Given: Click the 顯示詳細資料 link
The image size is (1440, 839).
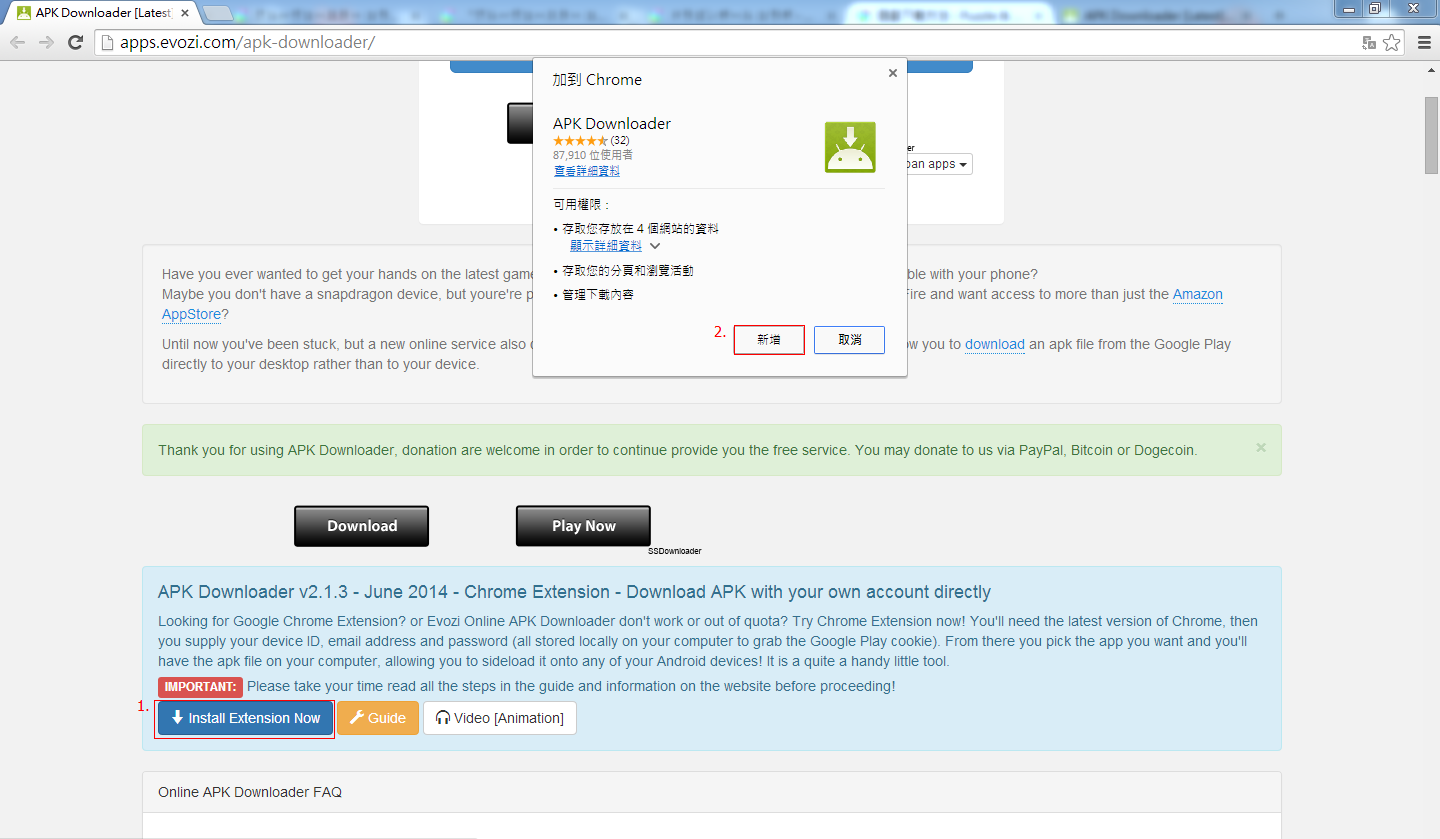Looking at the screenshot, I should click(x=606, y=245).
